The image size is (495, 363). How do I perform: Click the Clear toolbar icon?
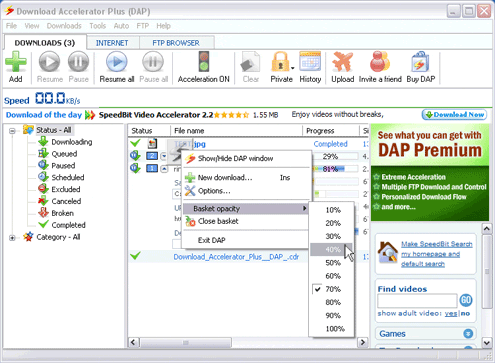251,62
